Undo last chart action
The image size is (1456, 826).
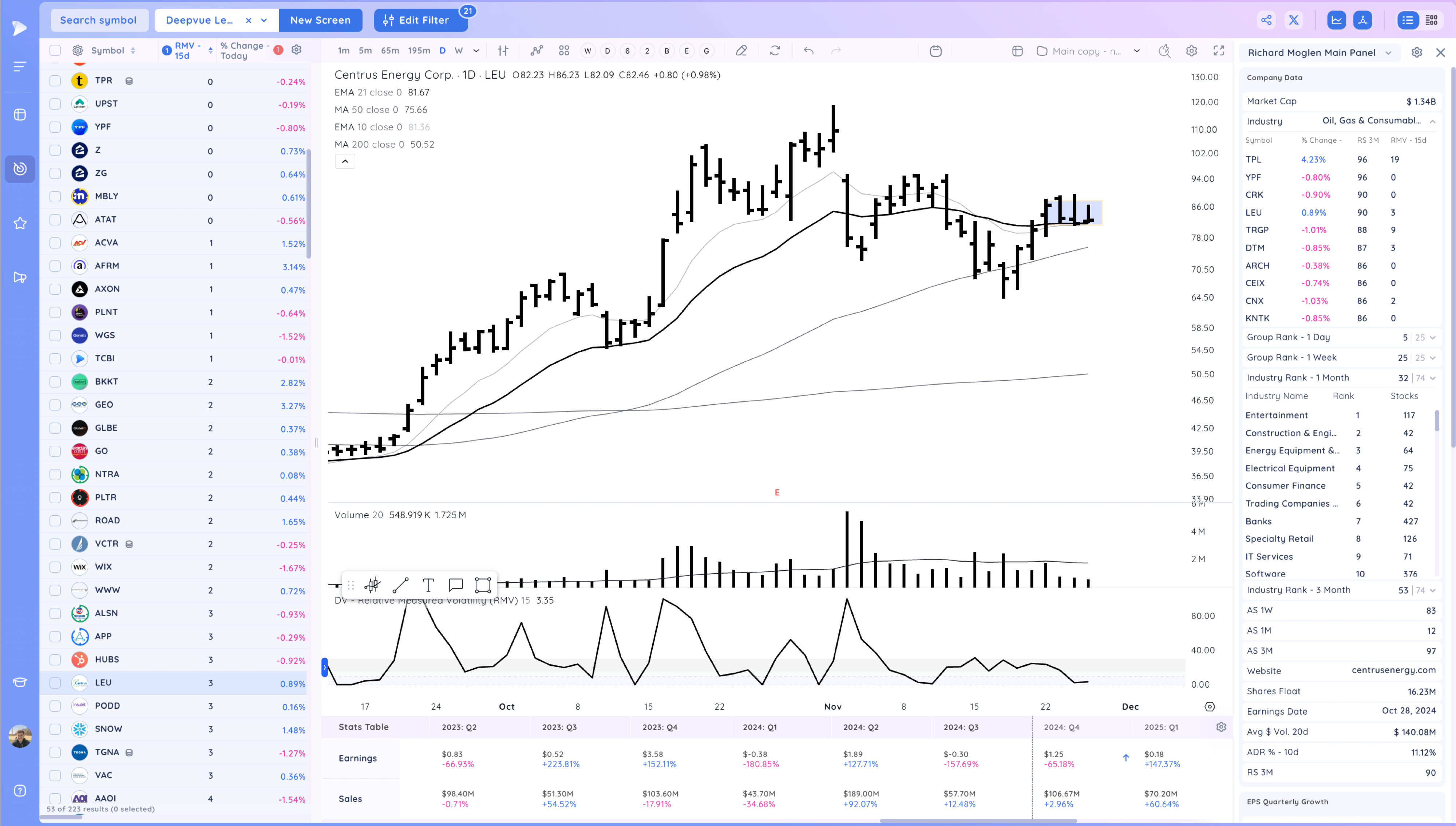tap(808, 51)
